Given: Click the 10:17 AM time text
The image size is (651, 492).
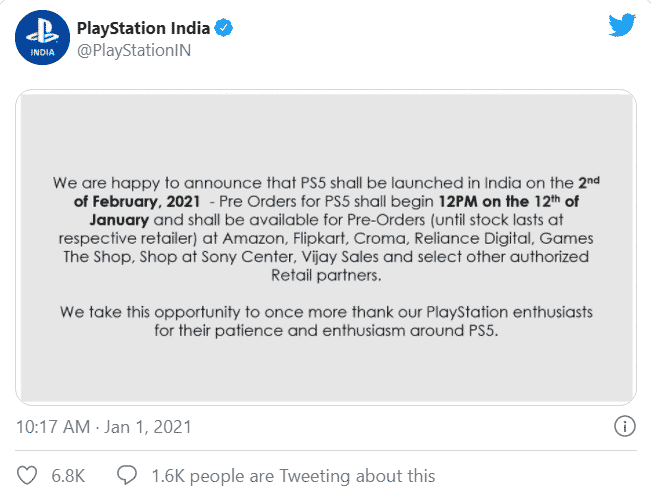Looking at the screenshot, I should [53, 427].
